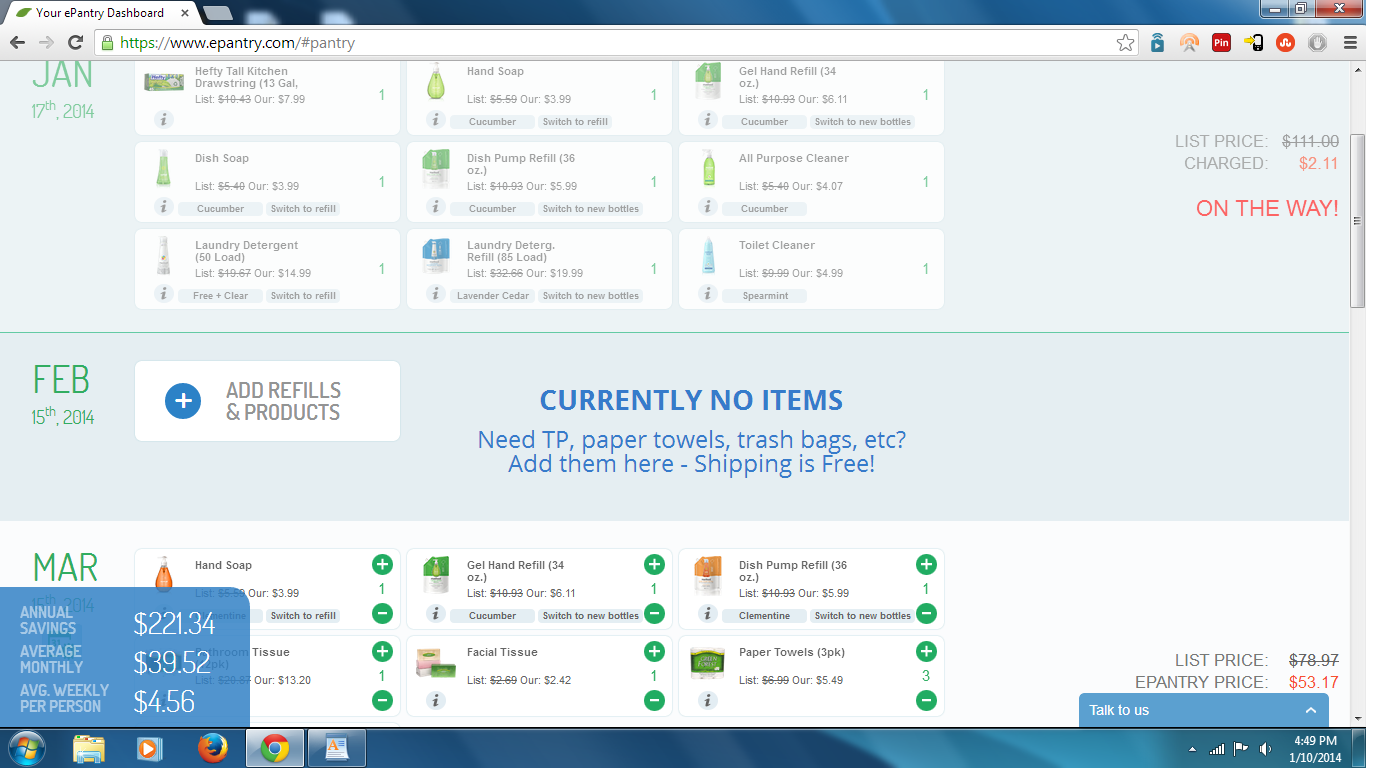Click the Pinterest Pin extension icon
This screenshot has width=1382, height=768.
tap(1221, 43)
